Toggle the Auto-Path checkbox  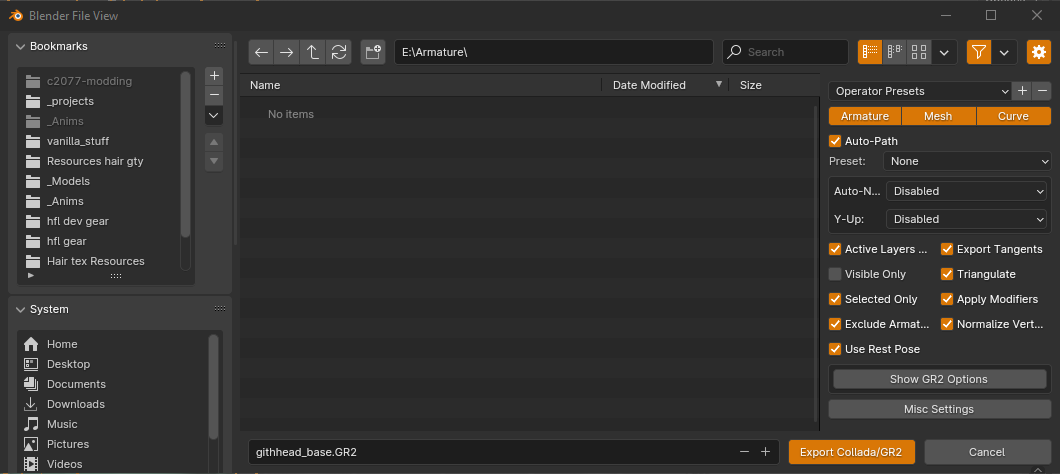835,141
